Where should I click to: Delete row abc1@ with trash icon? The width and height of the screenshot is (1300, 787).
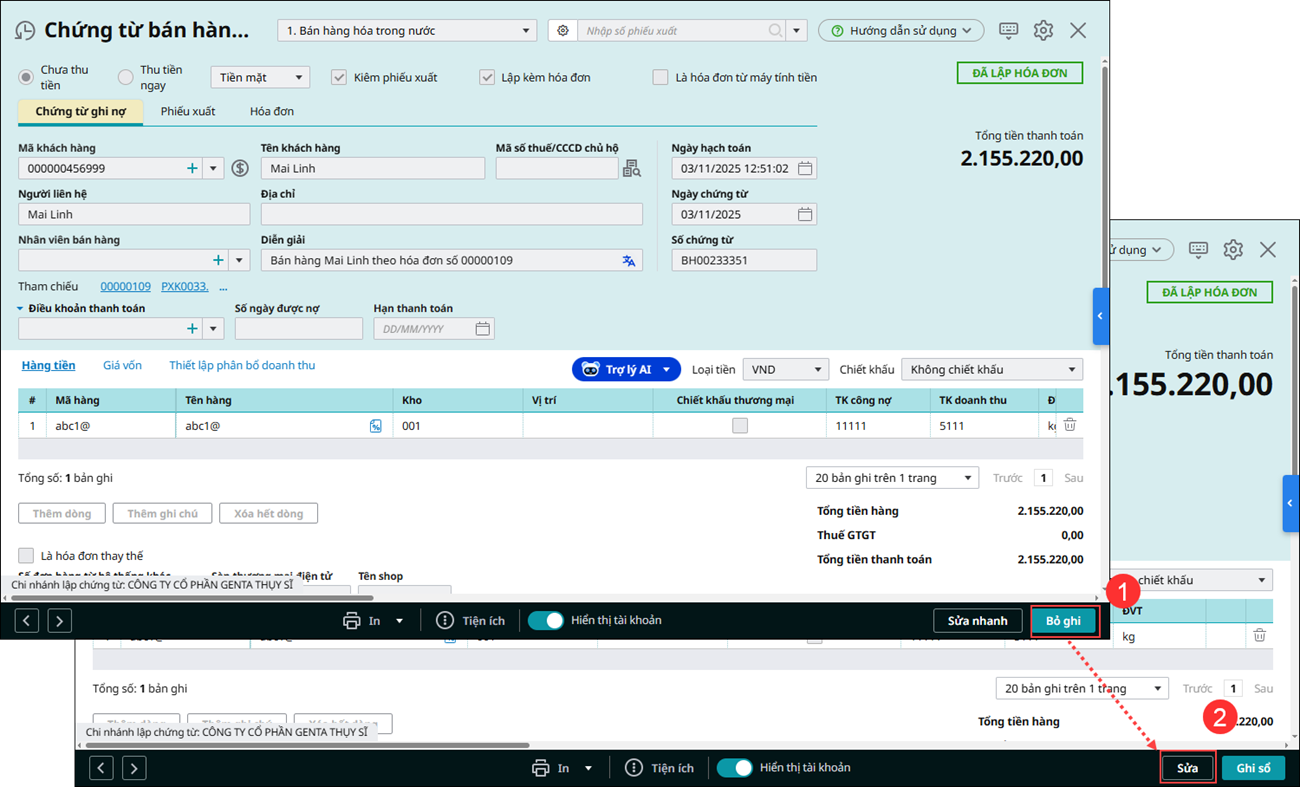[1069, 425]
